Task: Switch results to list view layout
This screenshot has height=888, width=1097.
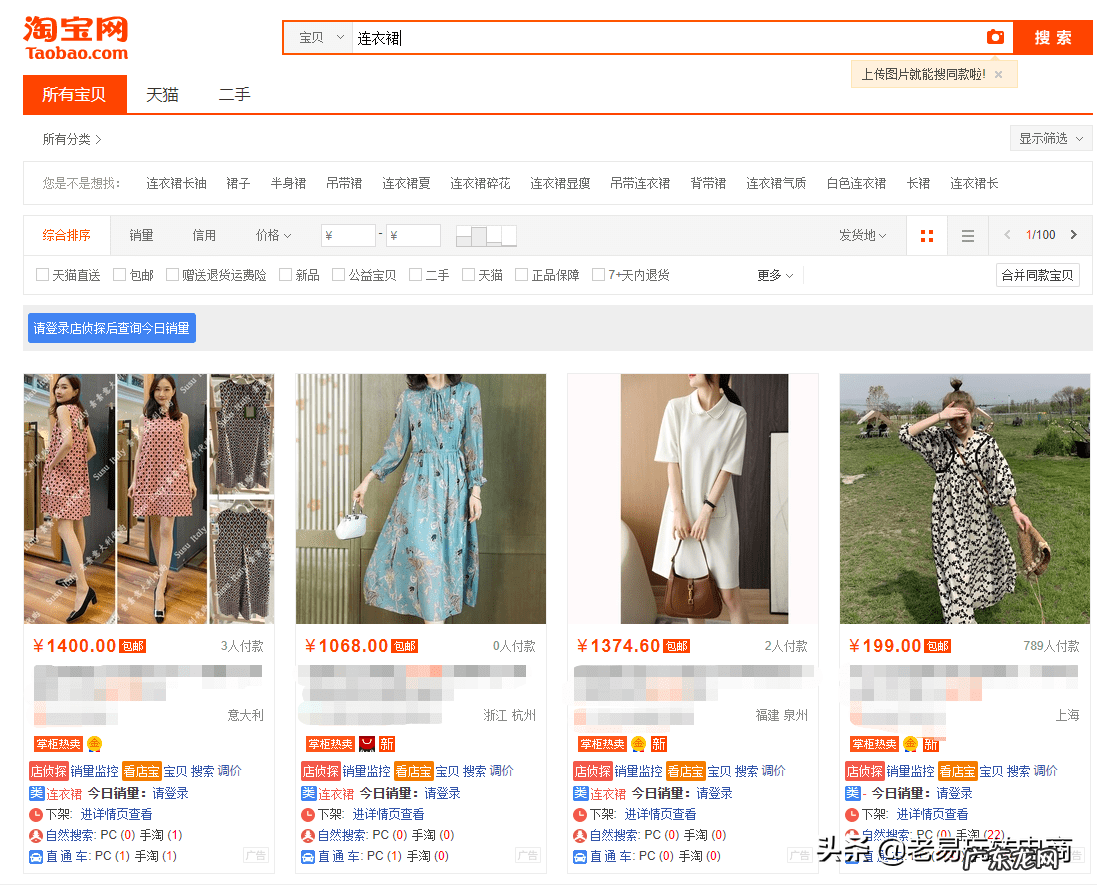Action: (967, 235)
